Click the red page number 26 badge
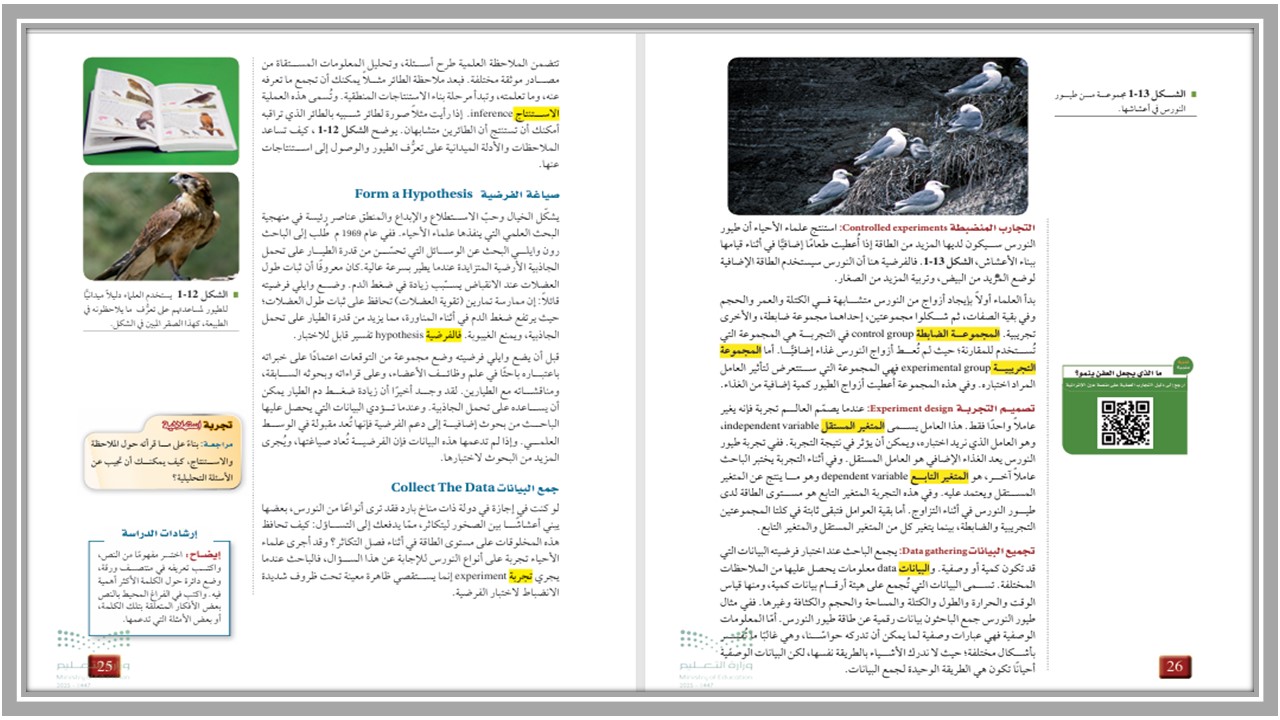Image resolution: width=1280 pixels, height=720 pixels. click(x=1175, y=667)
